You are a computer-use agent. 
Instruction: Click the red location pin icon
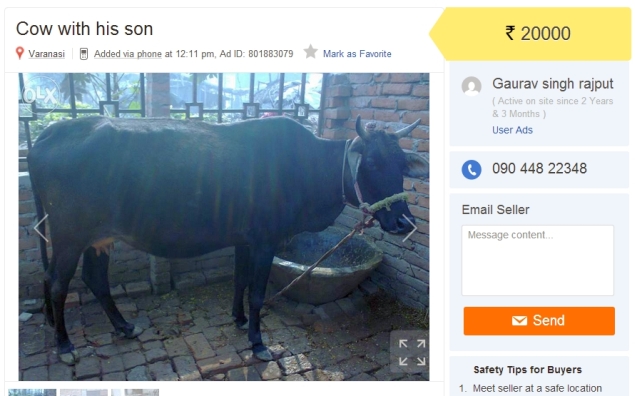pyautogui.click(x=19, y=53)
